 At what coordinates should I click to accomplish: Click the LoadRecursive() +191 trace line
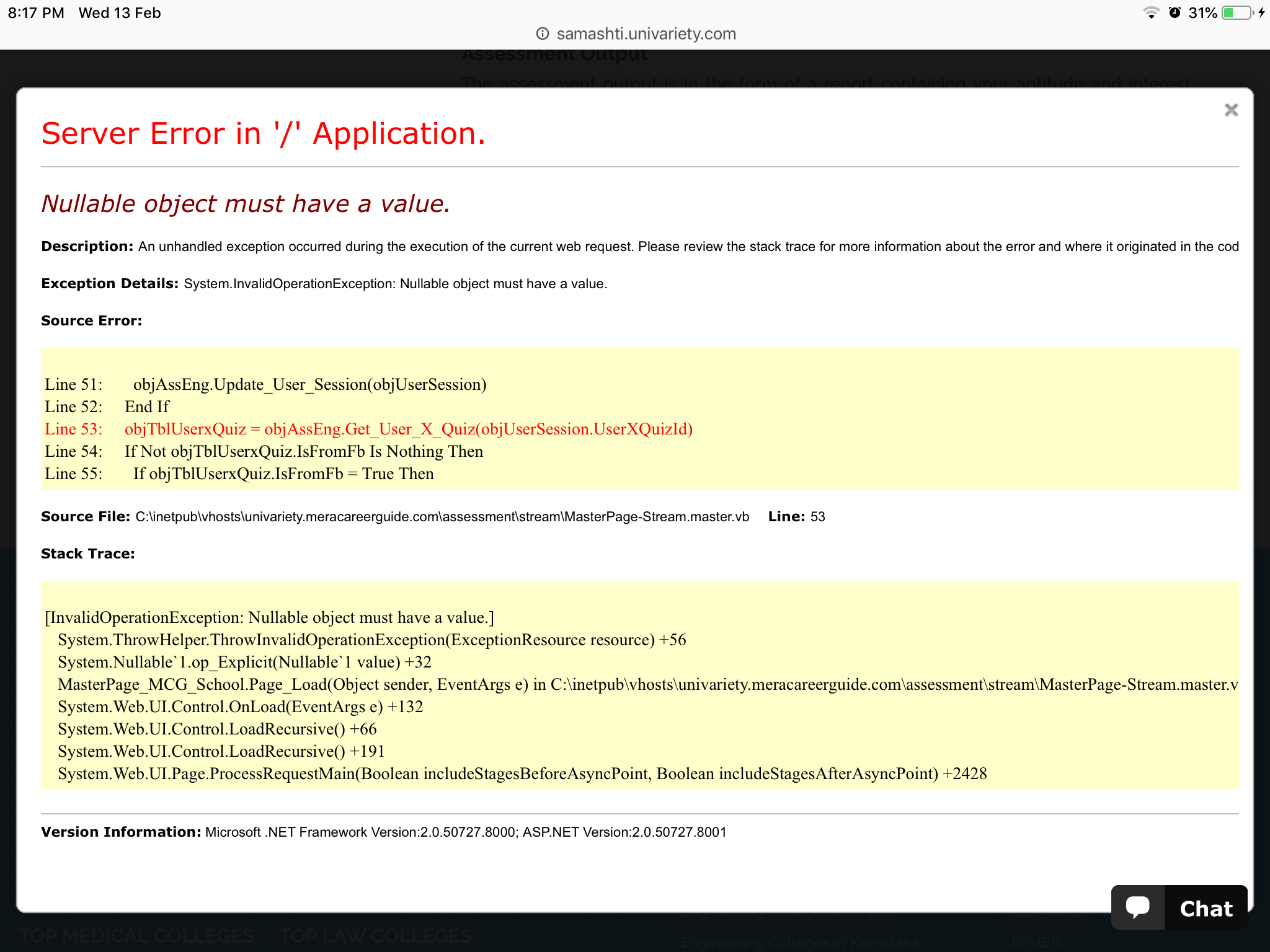point(221,751)
